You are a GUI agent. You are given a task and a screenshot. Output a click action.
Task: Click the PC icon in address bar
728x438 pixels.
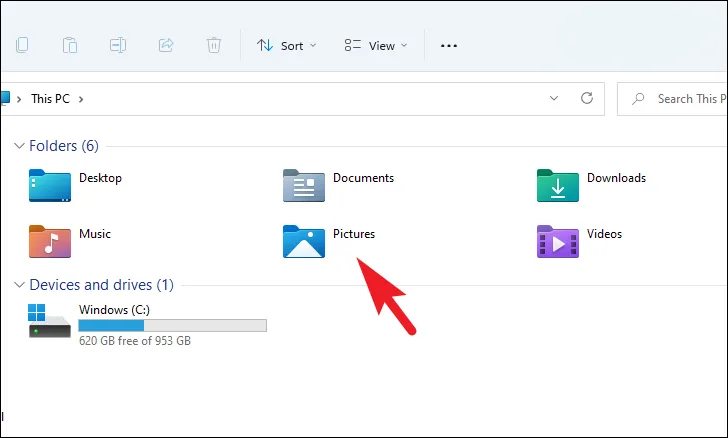pyautogui.click(x=5, y=98)
